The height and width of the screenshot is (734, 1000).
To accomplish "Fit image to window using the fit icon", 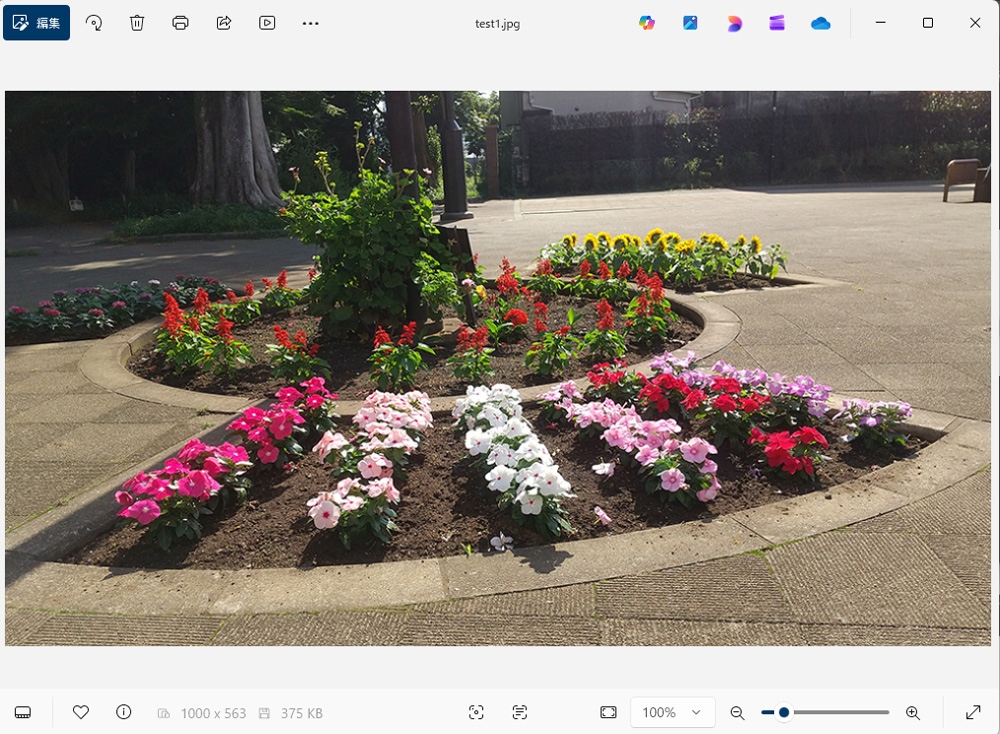I will (608, 712).
